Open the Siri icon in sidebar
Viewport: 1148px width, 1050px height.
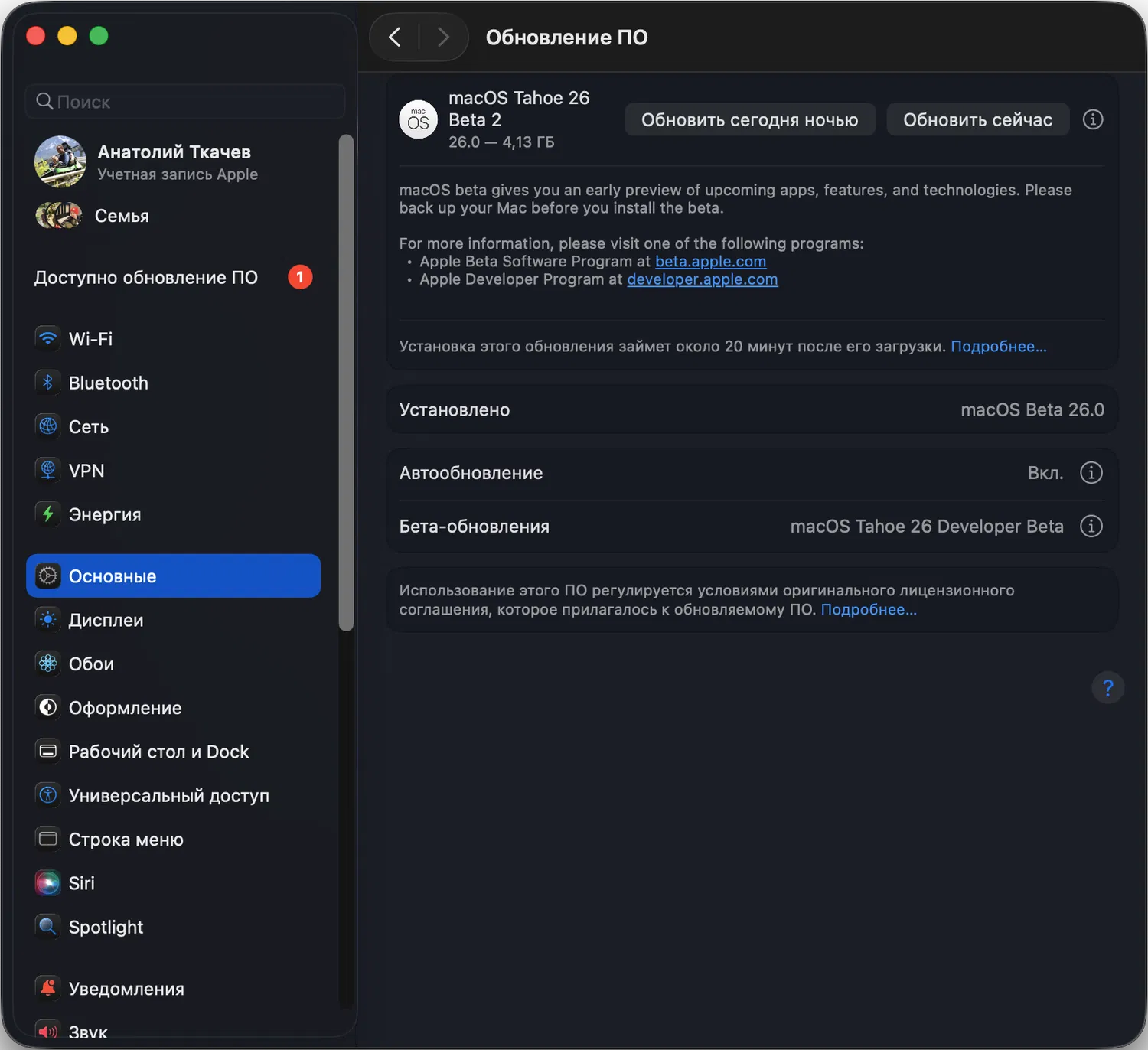[47, 883]
